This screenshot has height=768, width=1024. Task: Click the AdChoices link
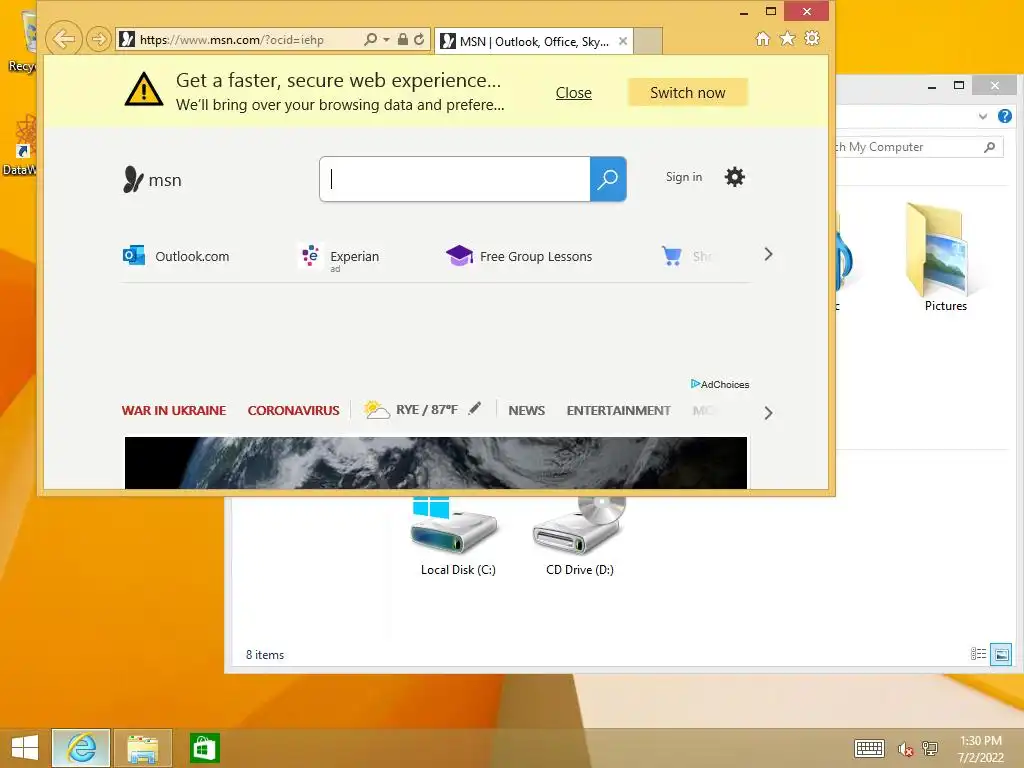720,384
